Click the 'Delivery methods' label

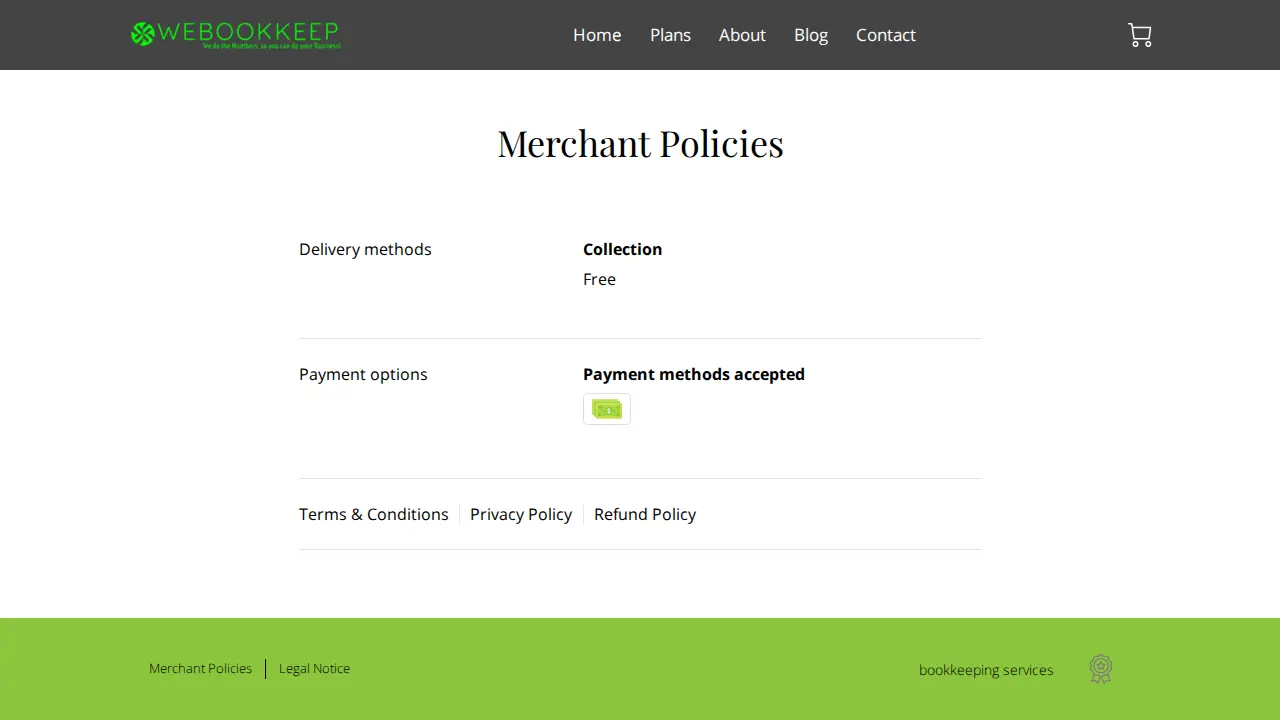click(365, 249)
